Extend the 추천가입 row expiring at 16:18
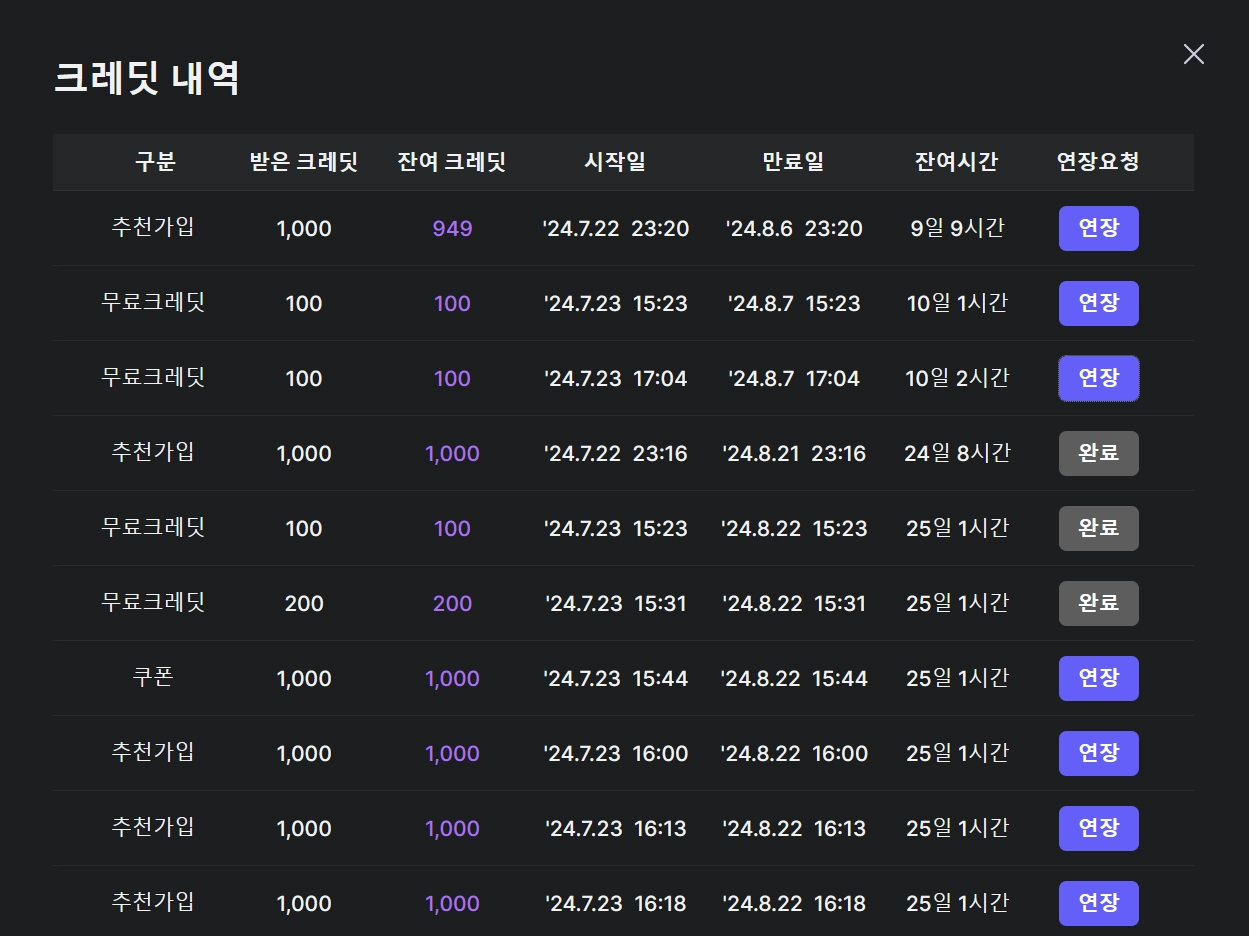 tap(1098, 903)
